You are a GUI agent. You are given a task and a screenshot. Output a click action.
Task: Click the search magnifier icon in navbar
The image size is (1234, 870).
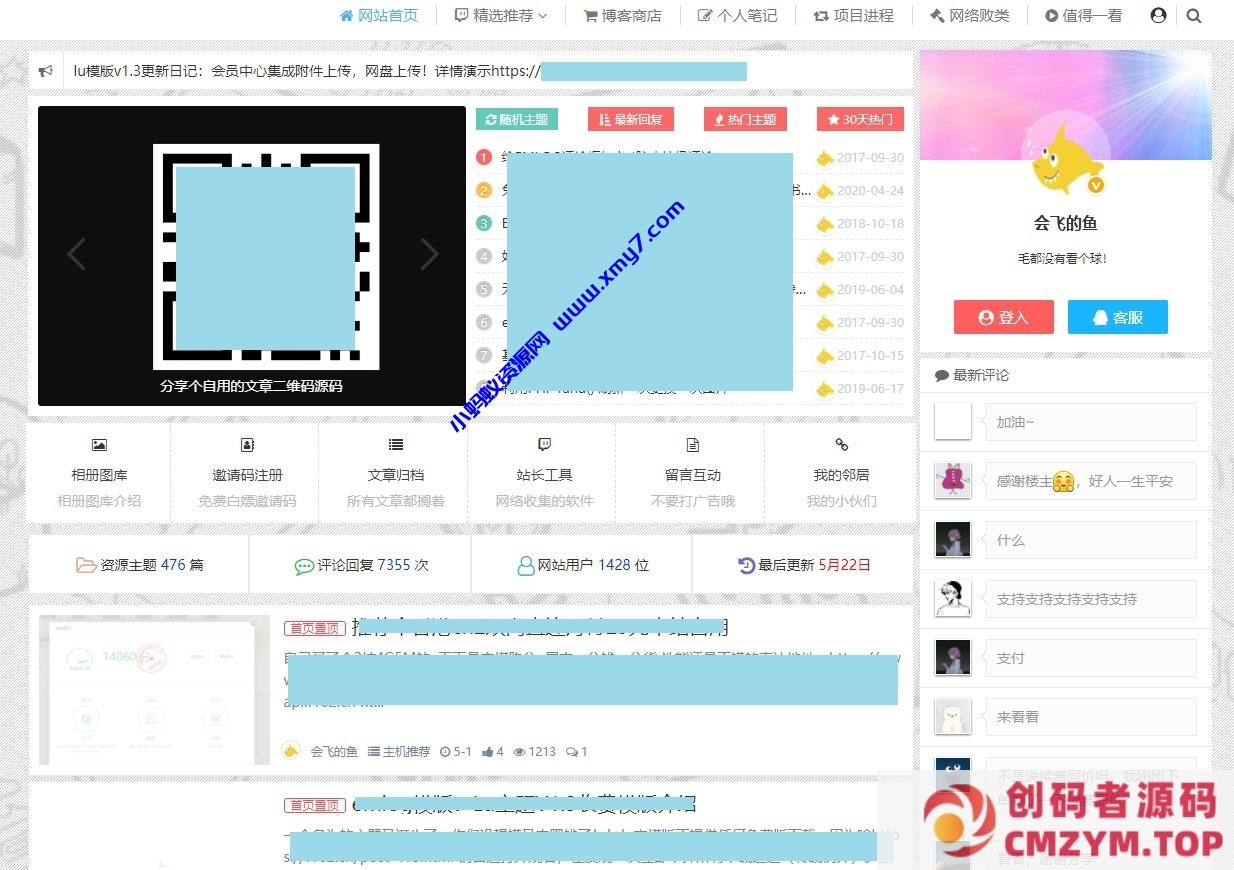[1194, 15]
